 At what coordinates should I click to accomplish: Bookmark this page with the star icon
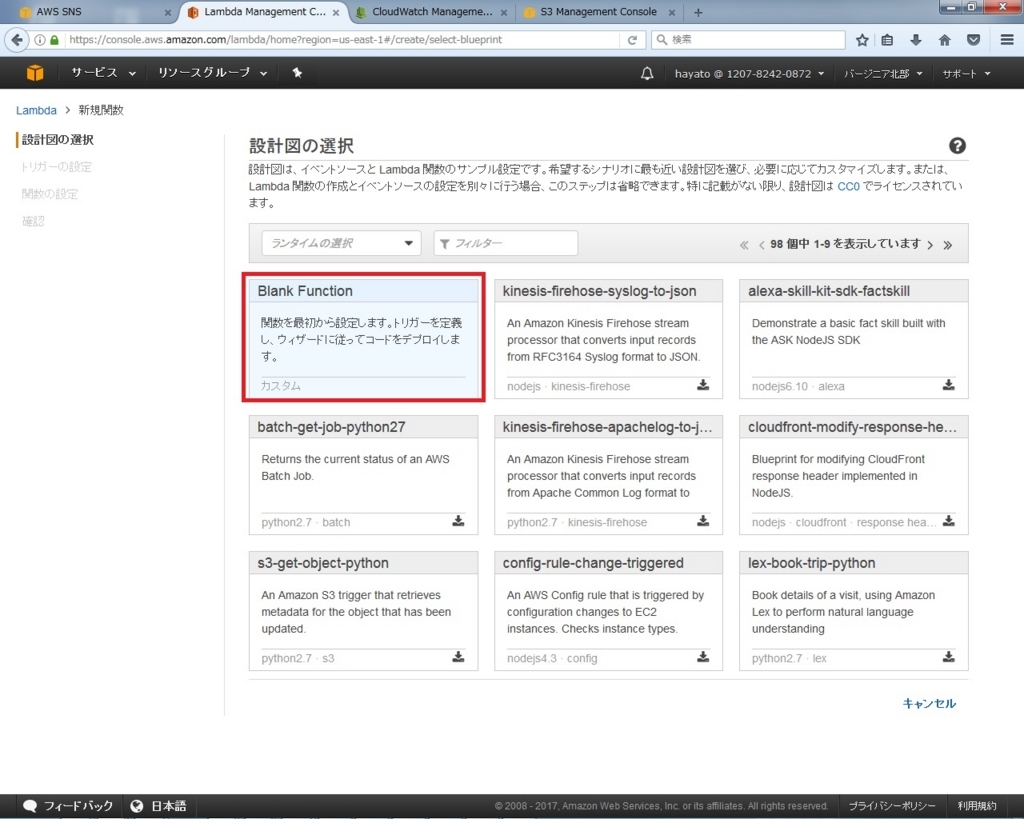tap(862, 40)
